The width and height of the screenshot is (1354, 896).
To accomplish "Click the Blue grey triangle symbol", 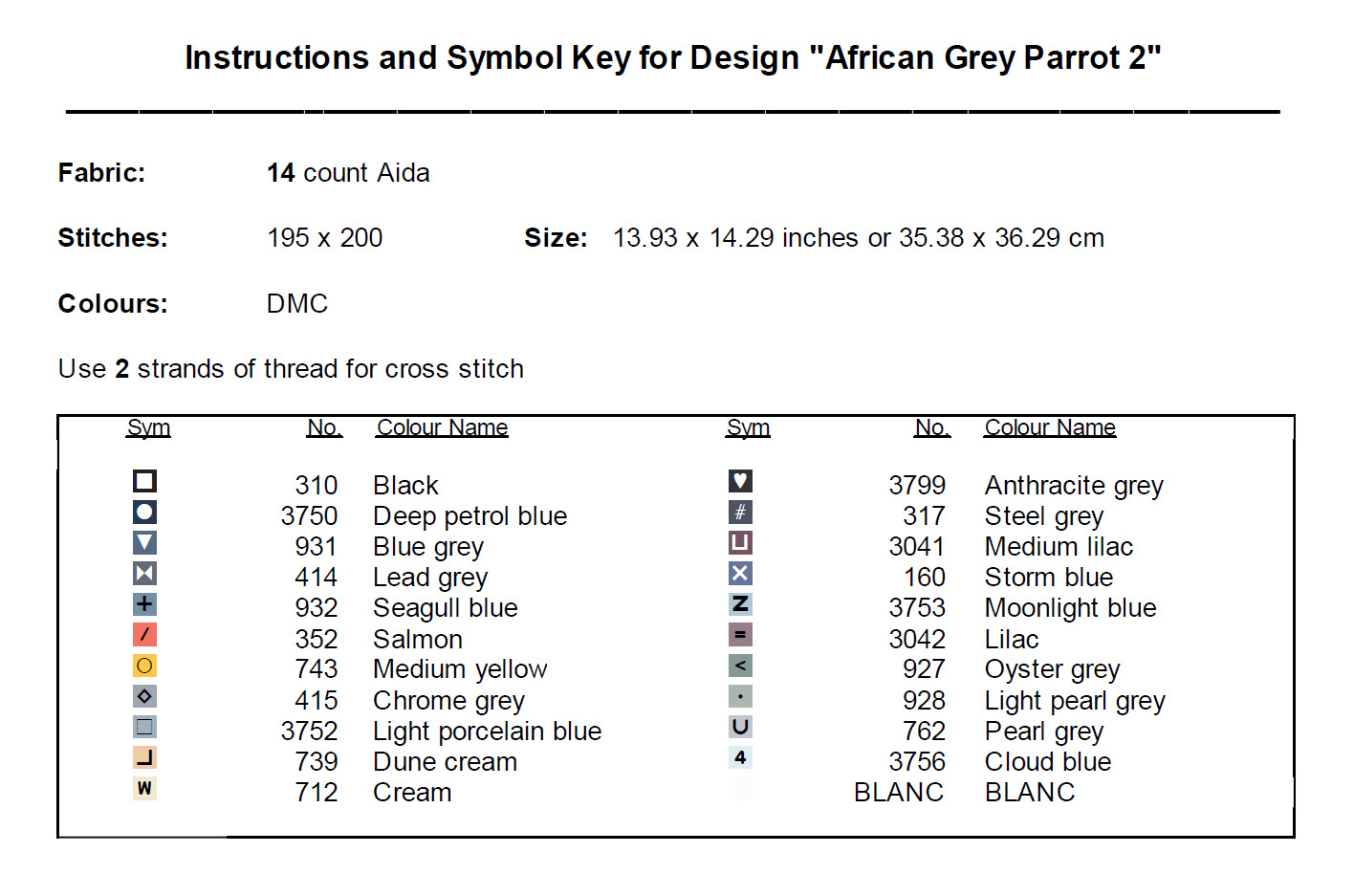I will point(144,542).
